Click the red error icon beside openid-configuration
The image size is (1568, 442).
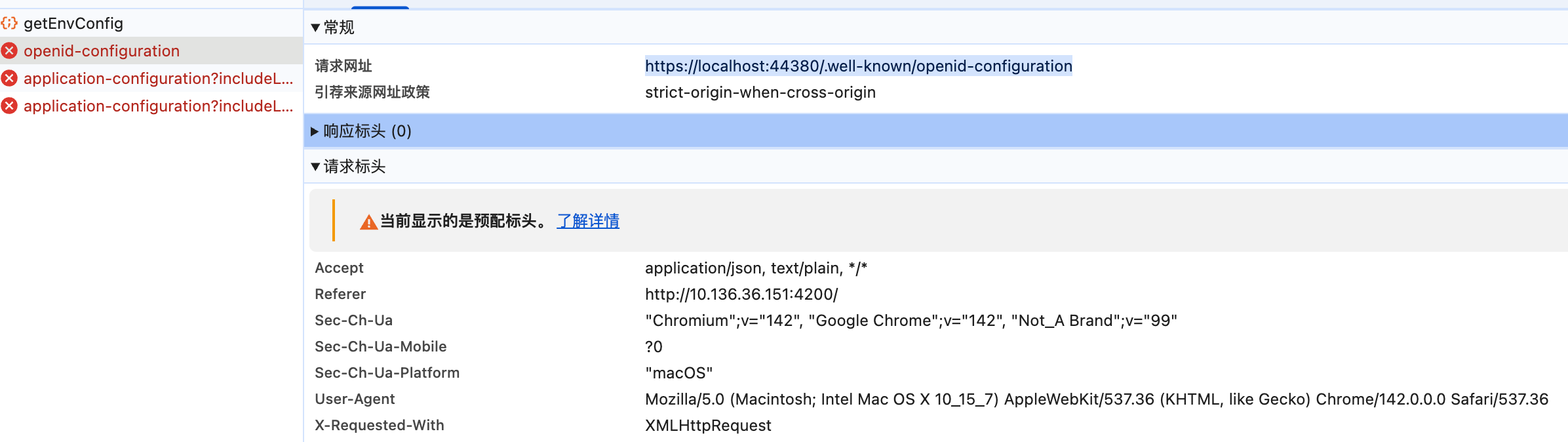(x=9, y=51)
